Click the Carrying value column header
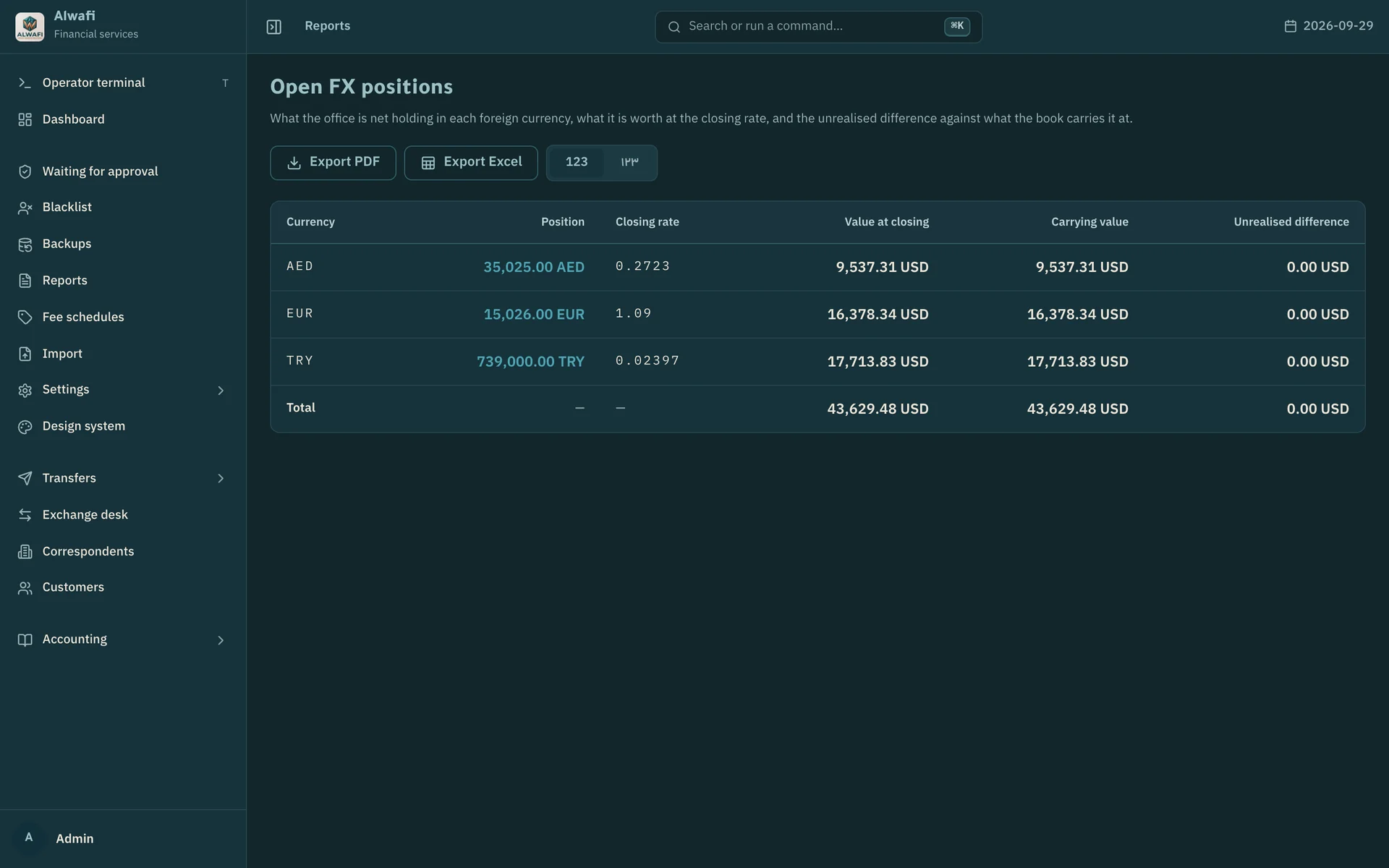This screenshot has width=1389, height=868. [1089, 222]
